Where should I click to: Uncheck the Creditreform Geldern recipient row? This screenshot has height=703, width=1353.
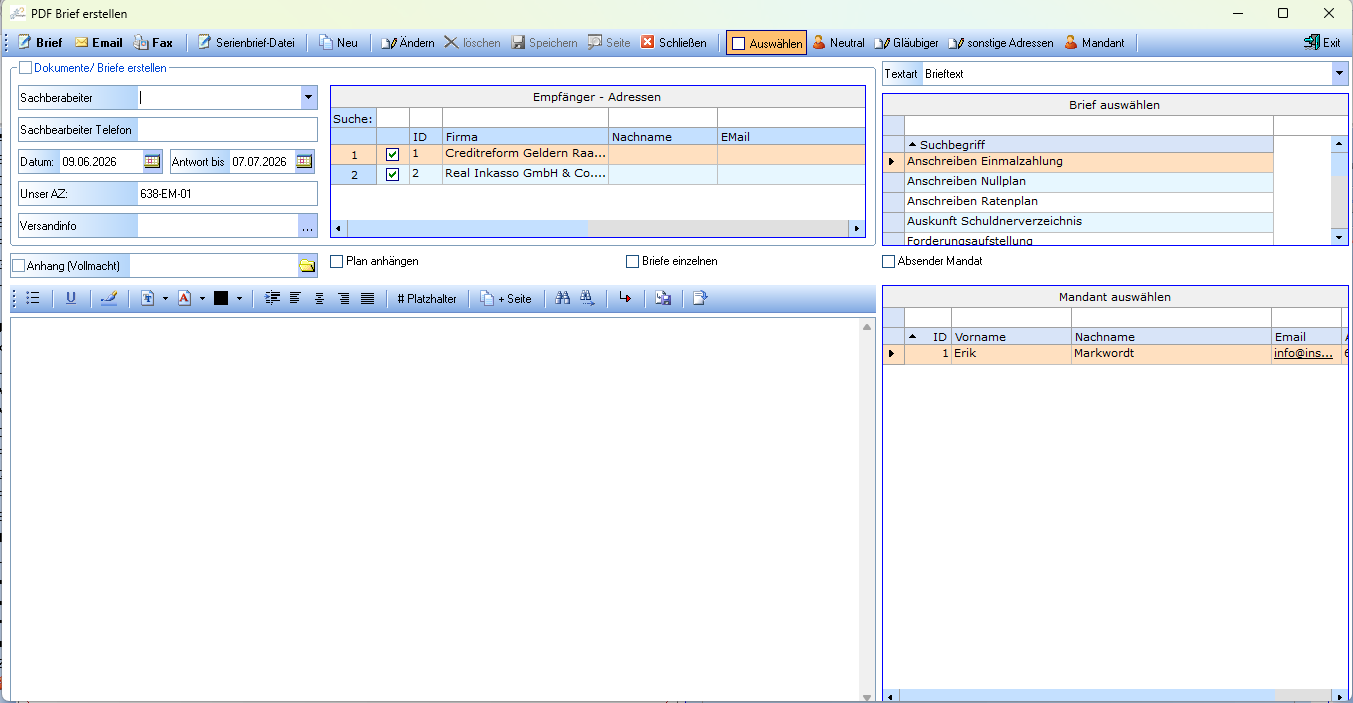[392, 154]
